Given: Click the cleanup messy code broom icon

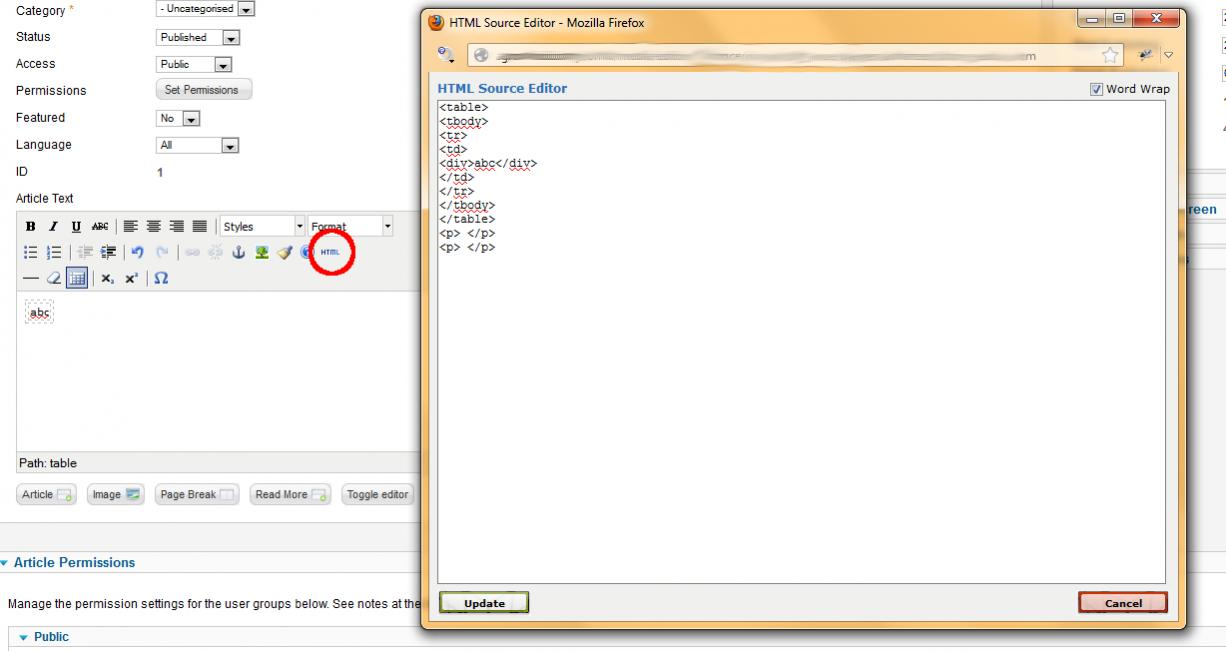Looking at the screenshot, I should (284, 253).
